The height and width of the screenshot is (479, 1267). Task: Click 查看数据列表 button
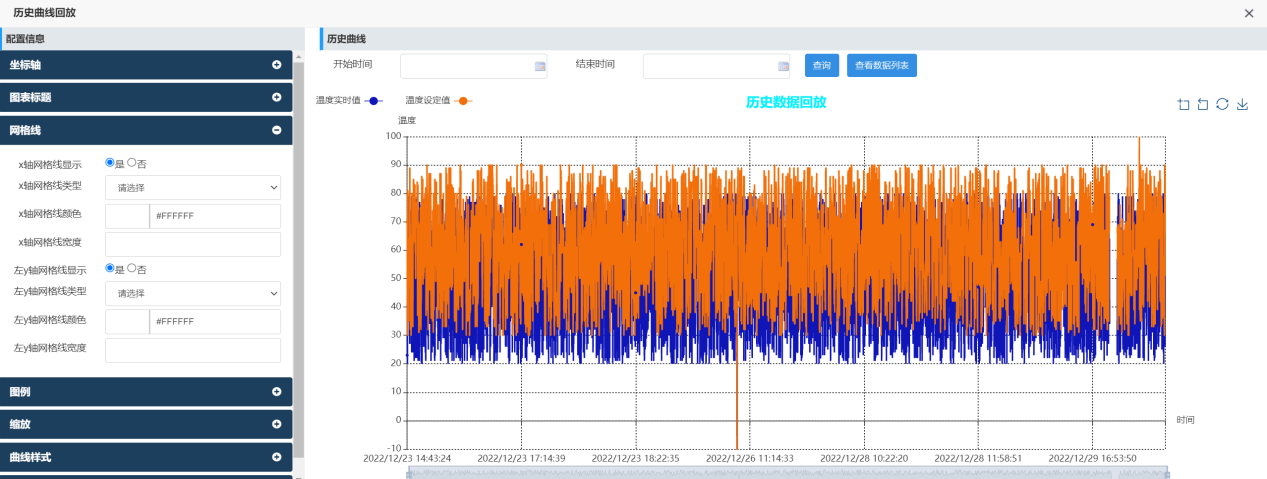pos(881,66)
